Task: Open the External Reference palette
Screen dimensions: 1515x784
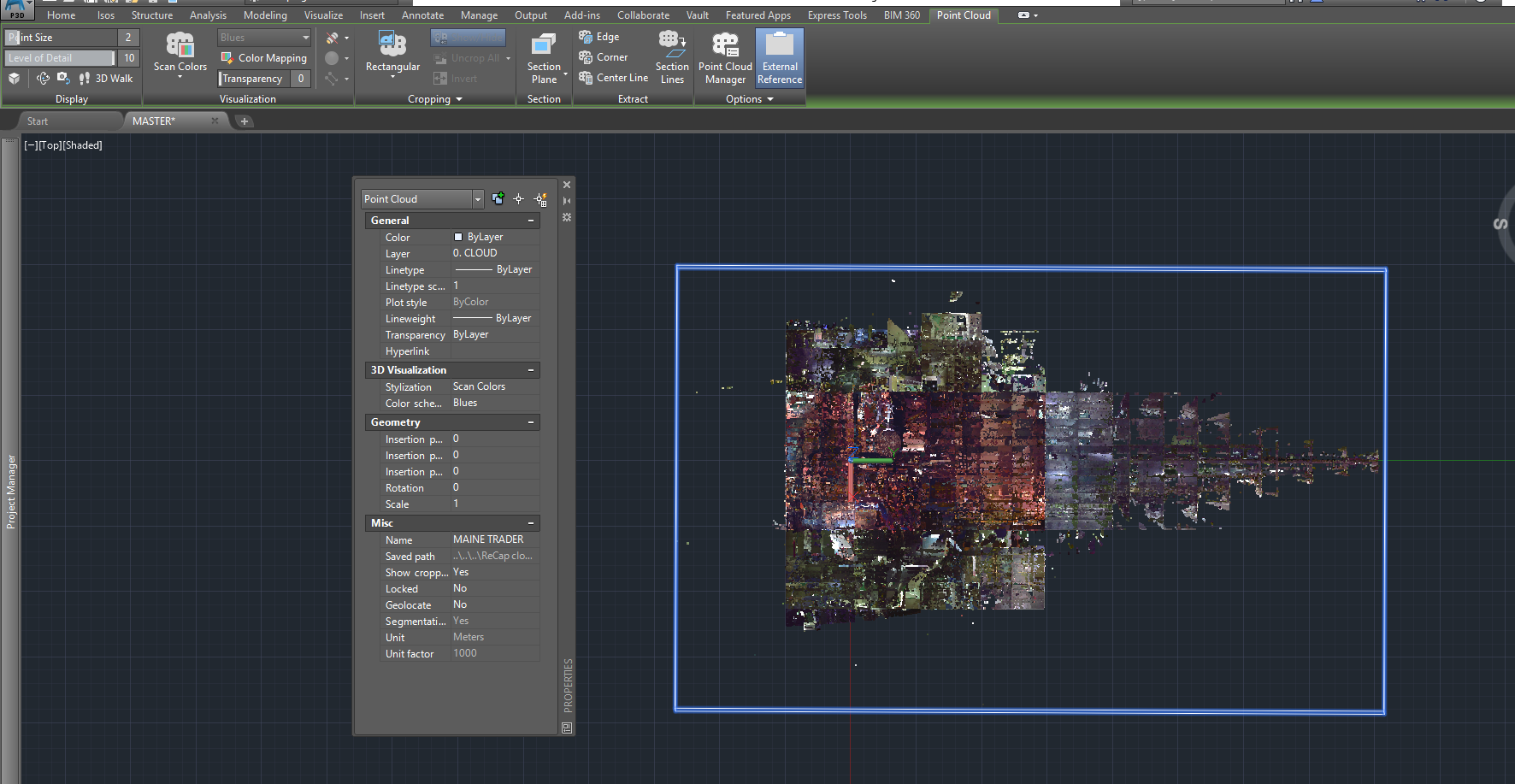Action: [x=780, y=57]
